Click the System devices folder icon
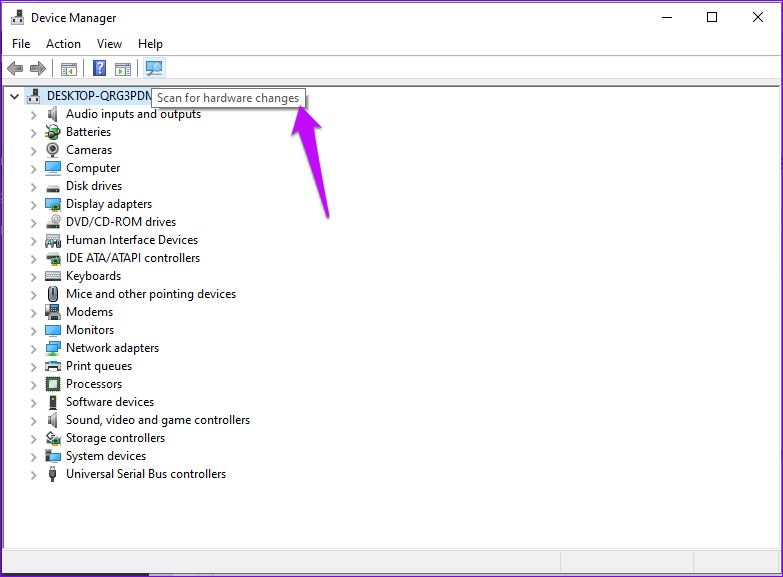 click(52, 456)
